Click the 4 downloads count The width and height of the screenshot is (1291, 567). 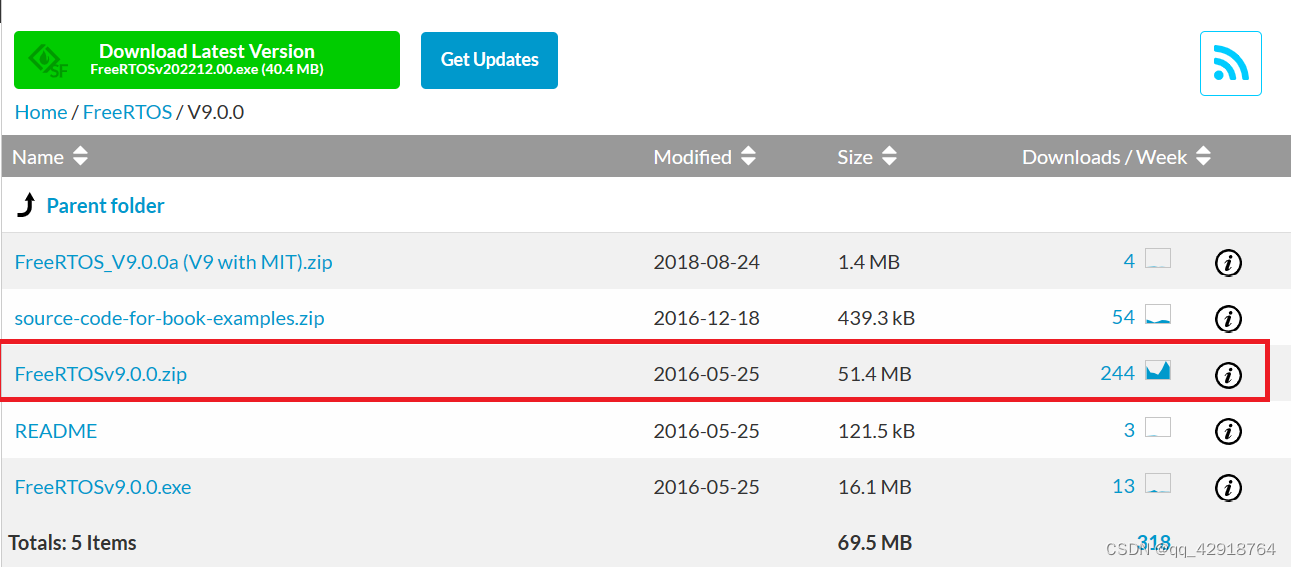click(1129, 261)
